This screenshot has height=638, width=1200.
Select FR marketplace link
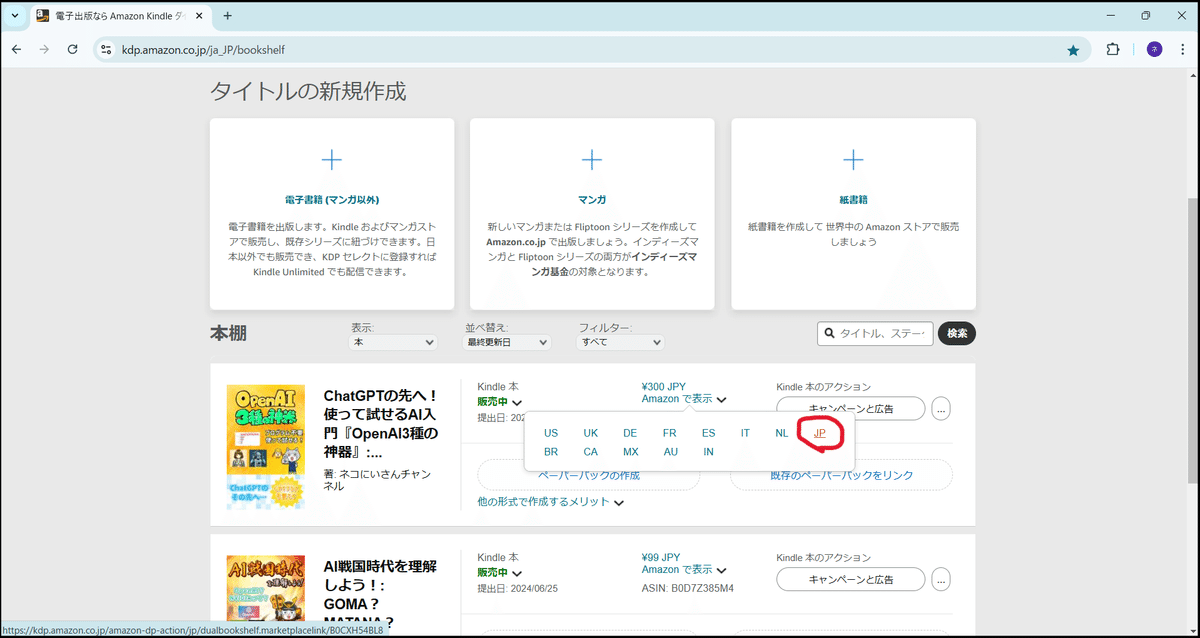tap(669, 433)
